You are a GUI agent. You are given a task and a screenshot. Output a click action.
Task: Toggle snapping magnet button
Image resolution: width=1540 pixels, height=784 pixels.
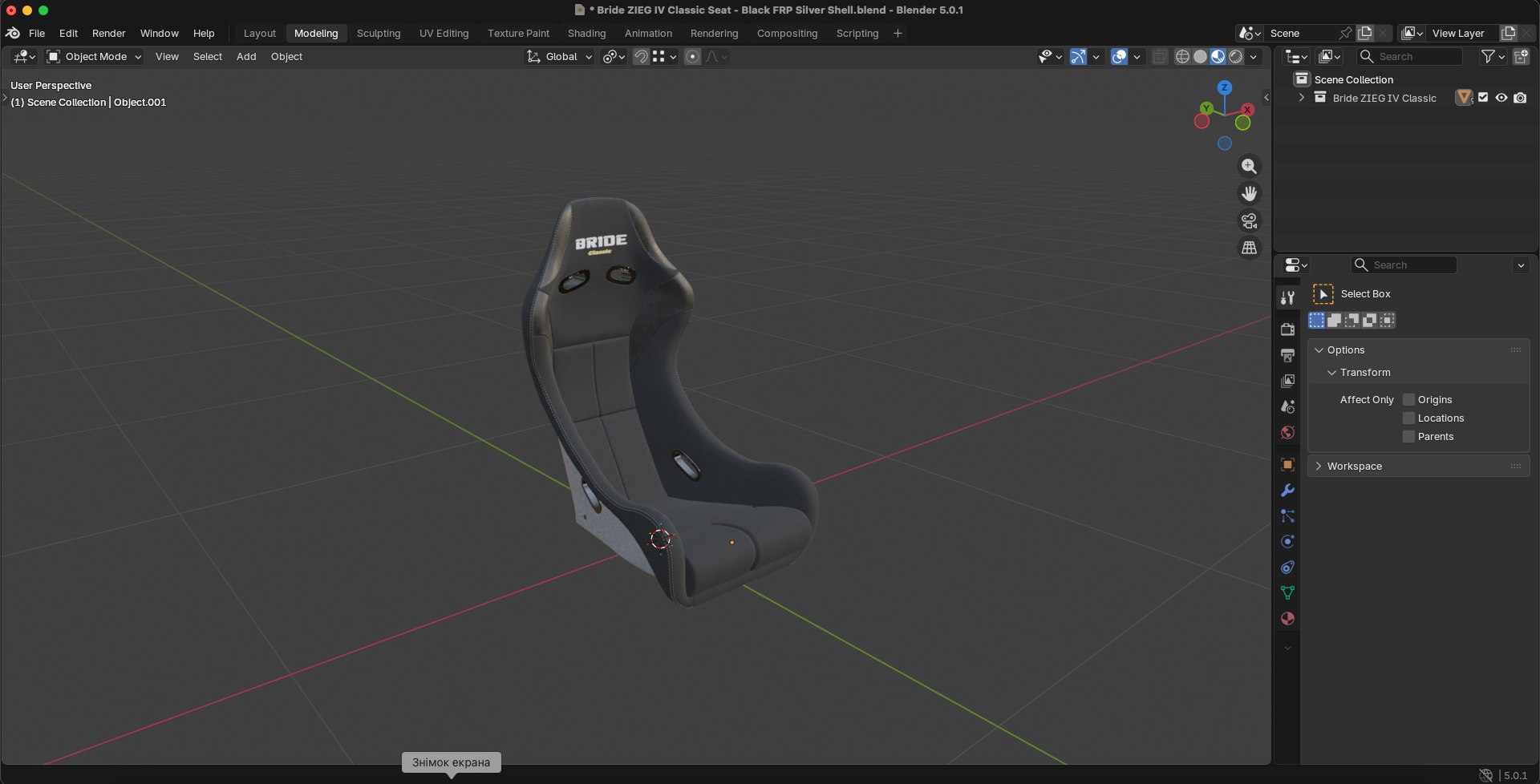pyautogui.click(x=640, y=56)
